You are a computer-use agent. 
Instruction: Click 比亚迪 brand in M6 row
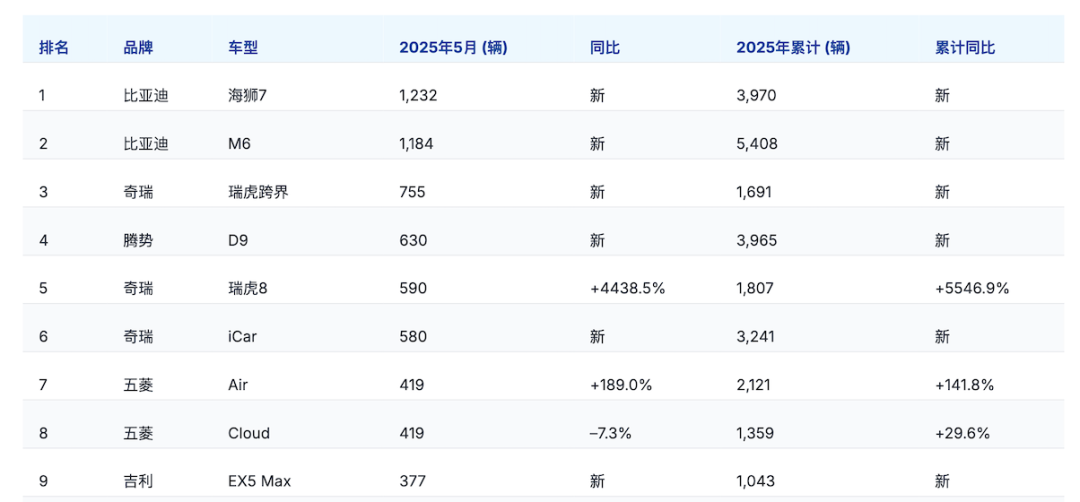146,144
